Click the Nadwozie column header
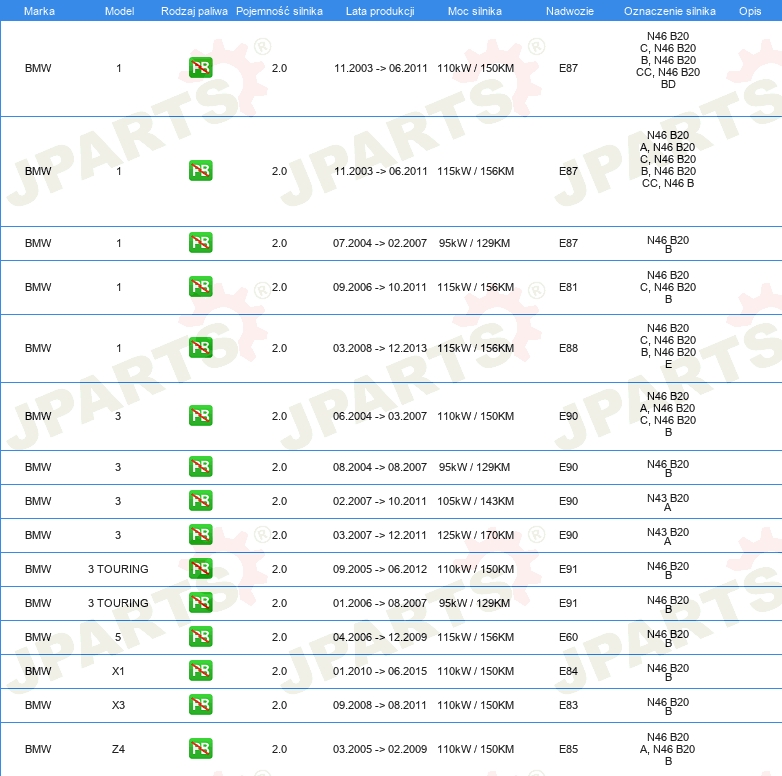 pos(570,11)
